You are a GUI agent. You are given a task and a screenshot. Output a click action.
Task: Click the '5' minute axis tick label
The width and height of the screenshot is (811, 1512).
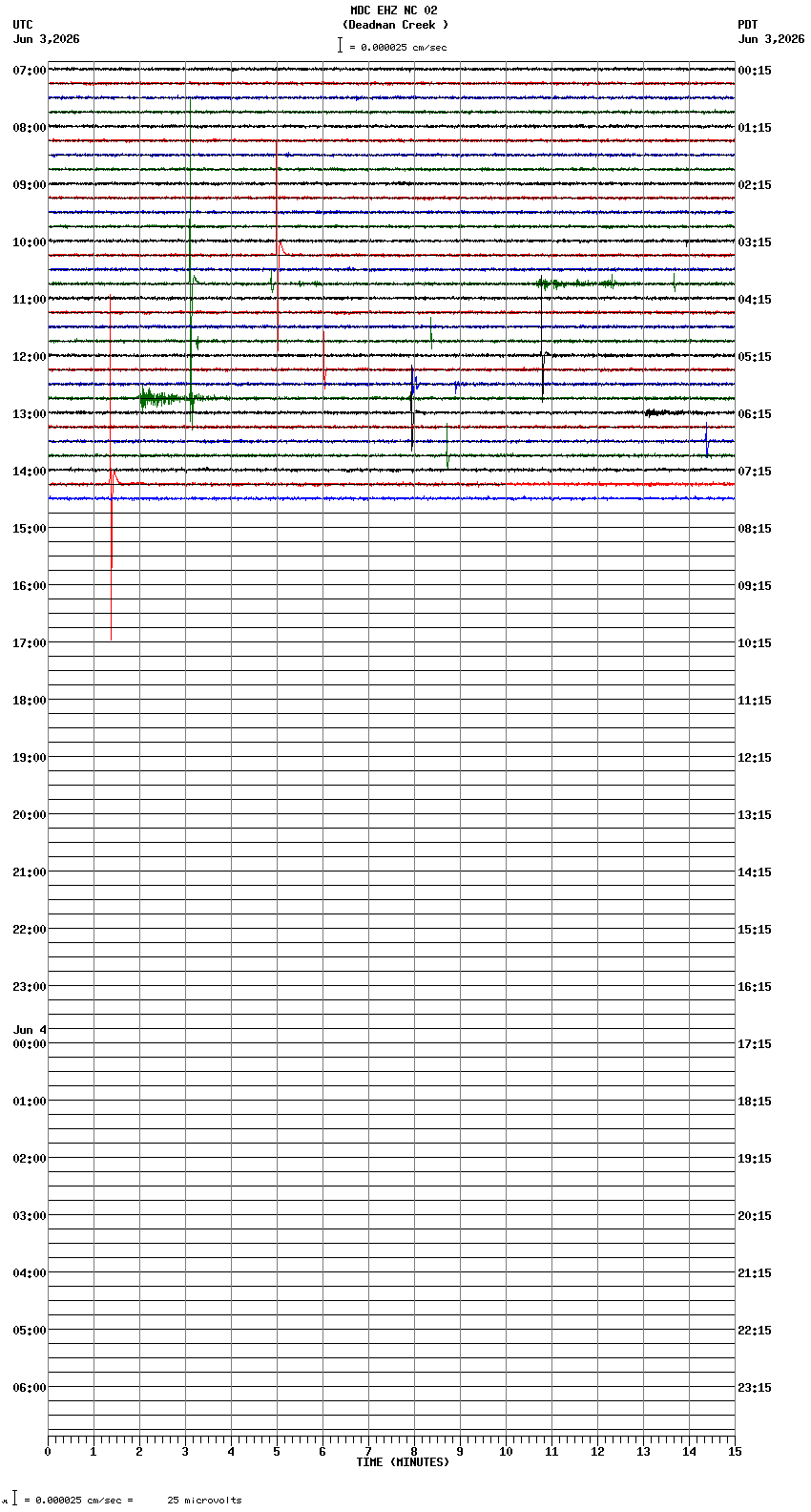tap(277, 1452)
